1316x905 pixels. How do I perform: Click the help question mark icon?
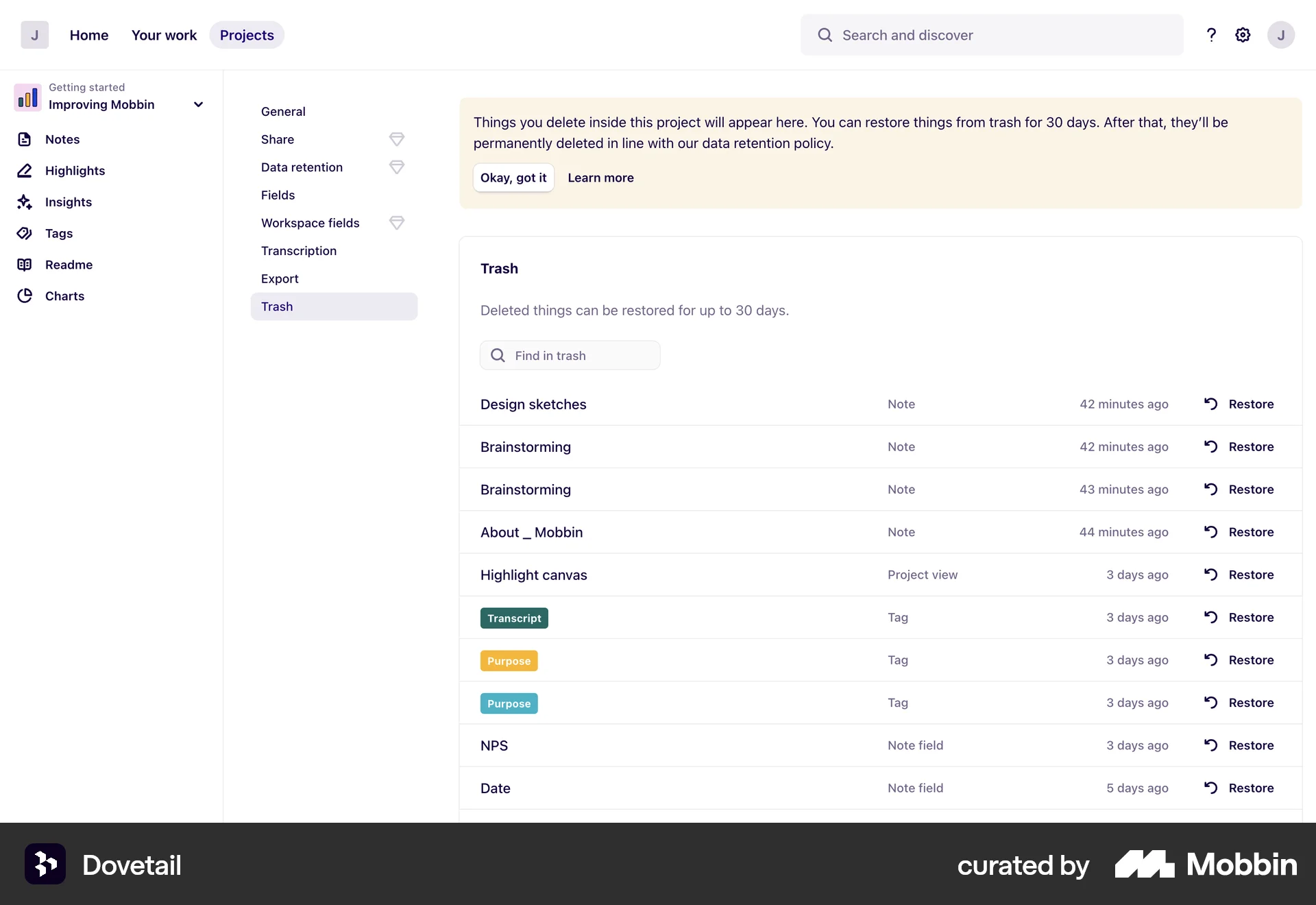point(1211,35)
